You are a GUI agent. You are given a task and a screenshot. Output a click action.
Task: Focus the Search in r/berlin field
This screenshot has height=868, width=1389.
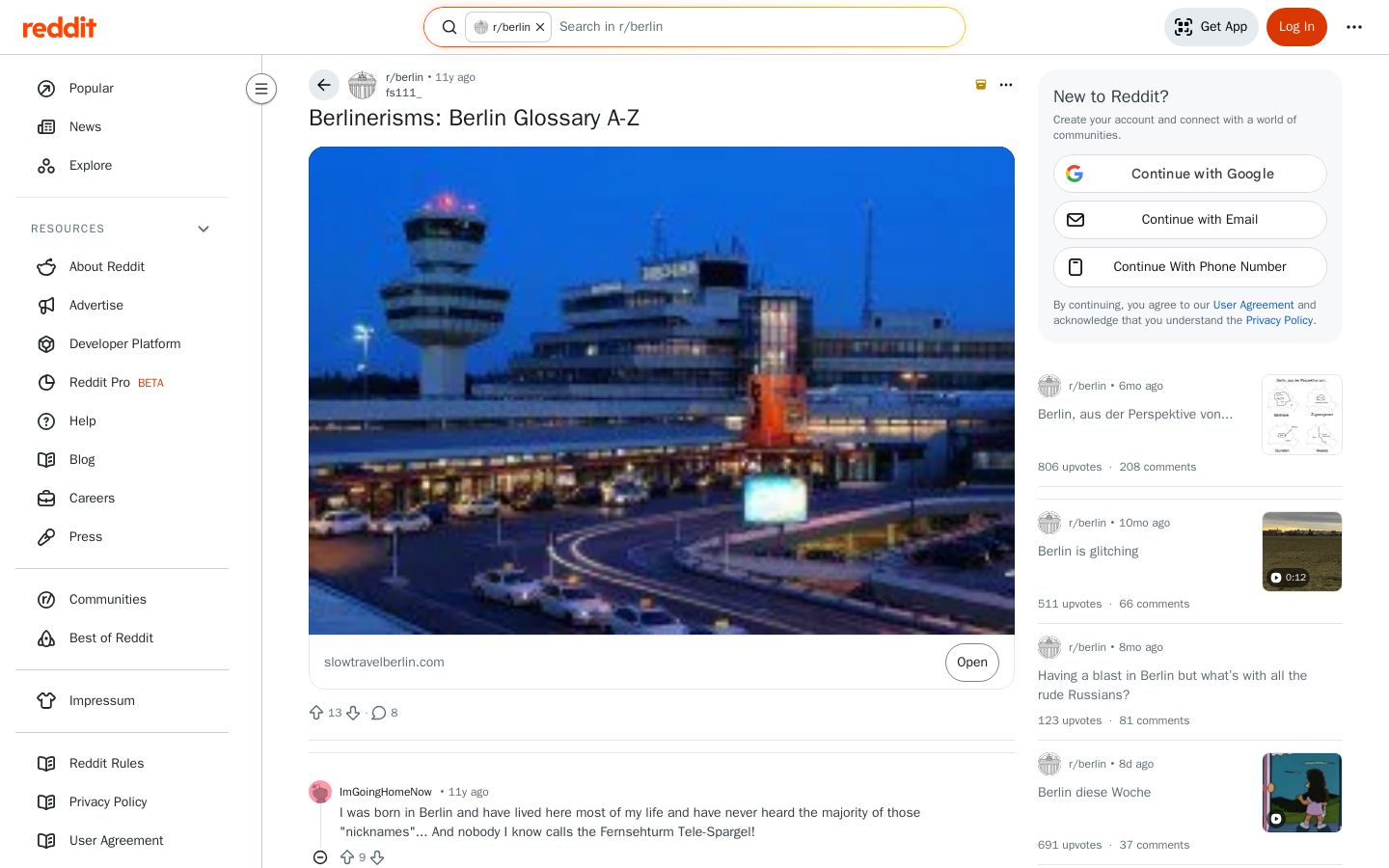tap(757, 27)
